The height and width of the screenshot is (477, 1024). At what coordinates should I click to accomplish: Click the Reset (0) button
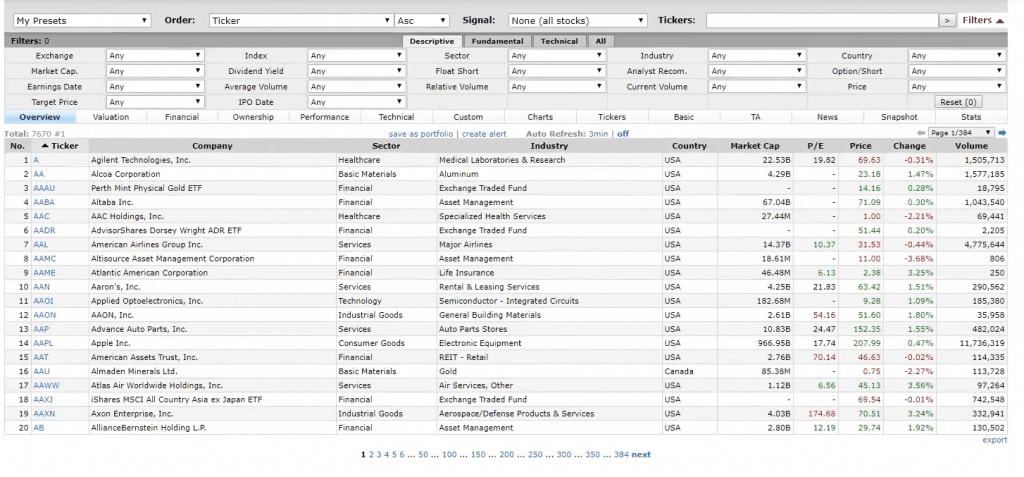pos(958,102)
